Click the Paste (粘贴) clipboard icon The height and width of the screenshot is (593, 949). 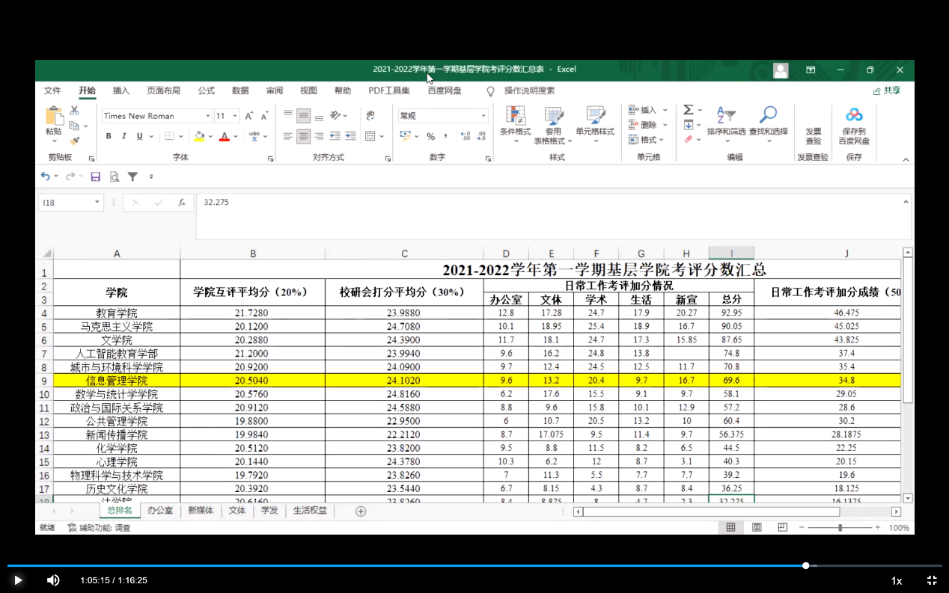(x=53, y=118)
